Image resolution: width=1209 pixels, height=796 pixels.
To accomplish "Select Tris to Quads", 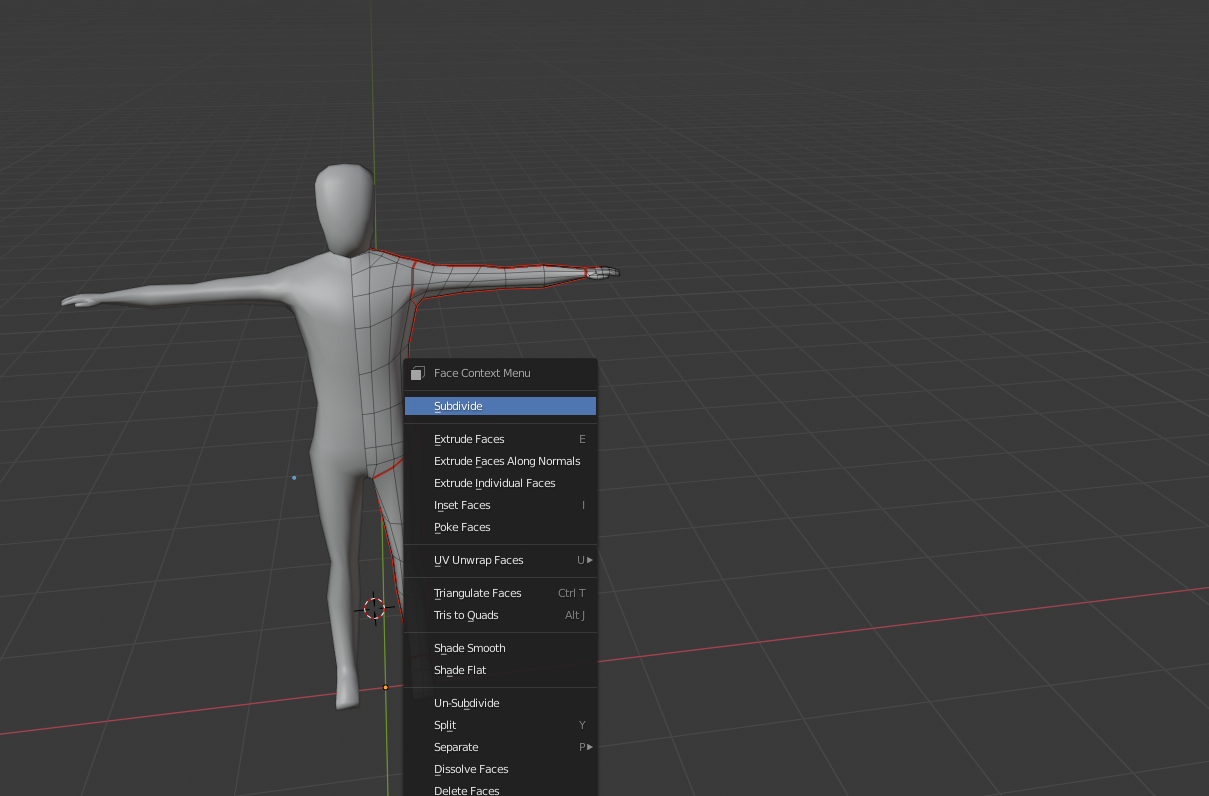I will click(x=500, y=615).
